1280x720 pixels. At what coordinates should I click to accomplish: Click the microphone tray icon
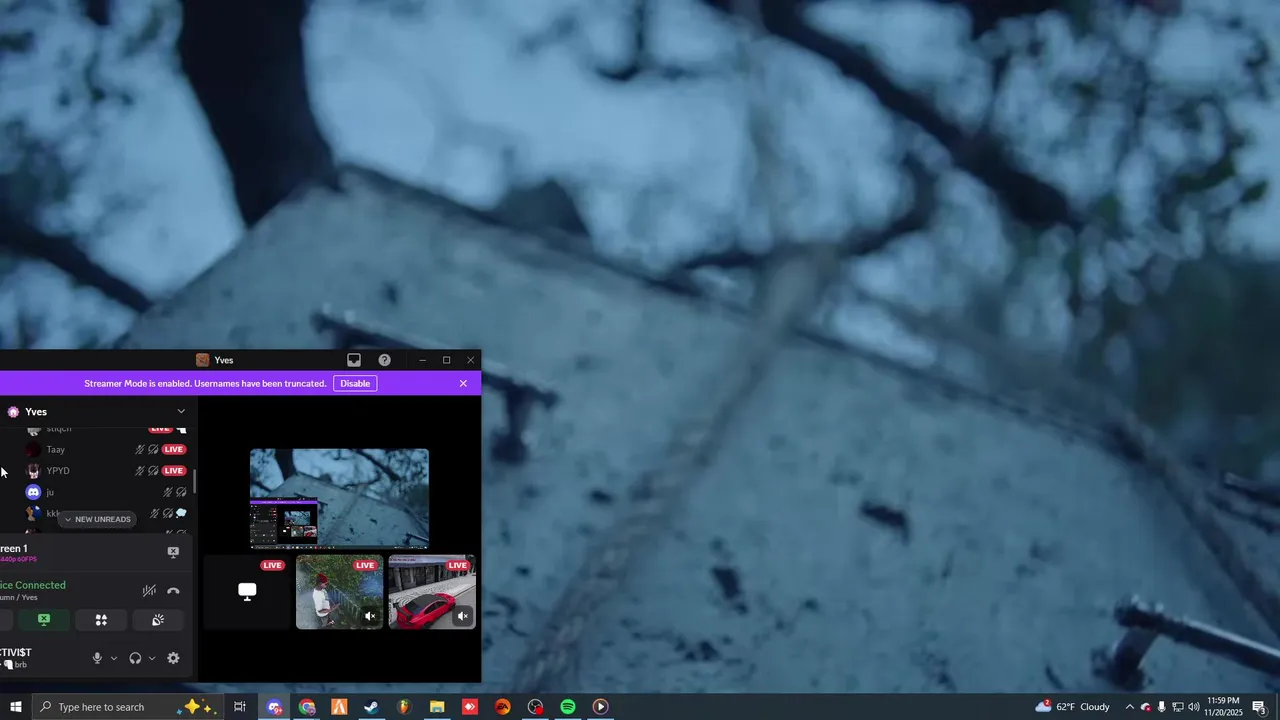(1162, 707)
